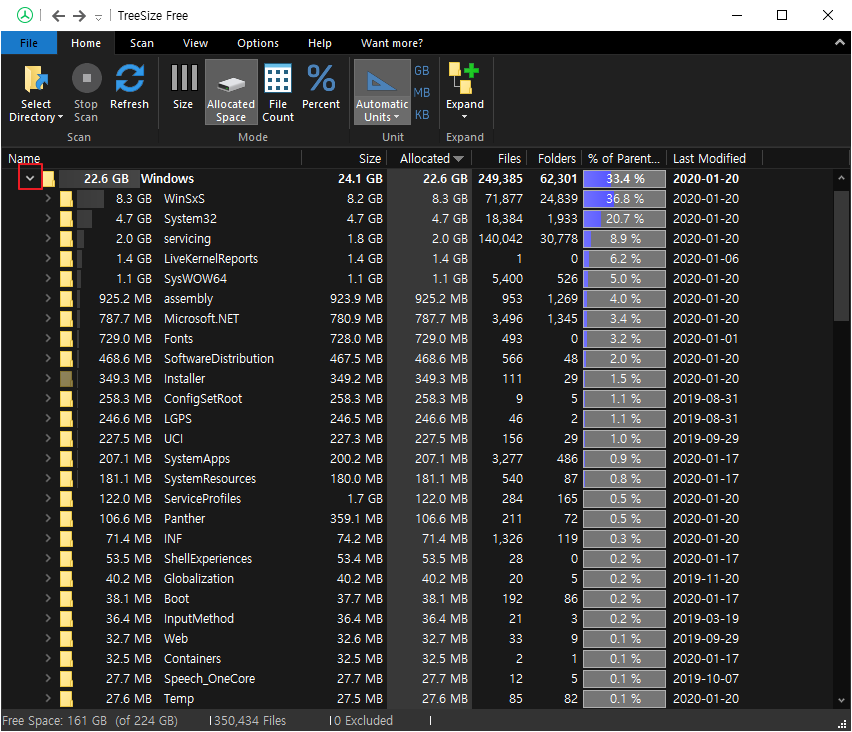Click the Expand icon button
Image resolution: width=852 pixels, height=732 pixels.
pos(463,78)
